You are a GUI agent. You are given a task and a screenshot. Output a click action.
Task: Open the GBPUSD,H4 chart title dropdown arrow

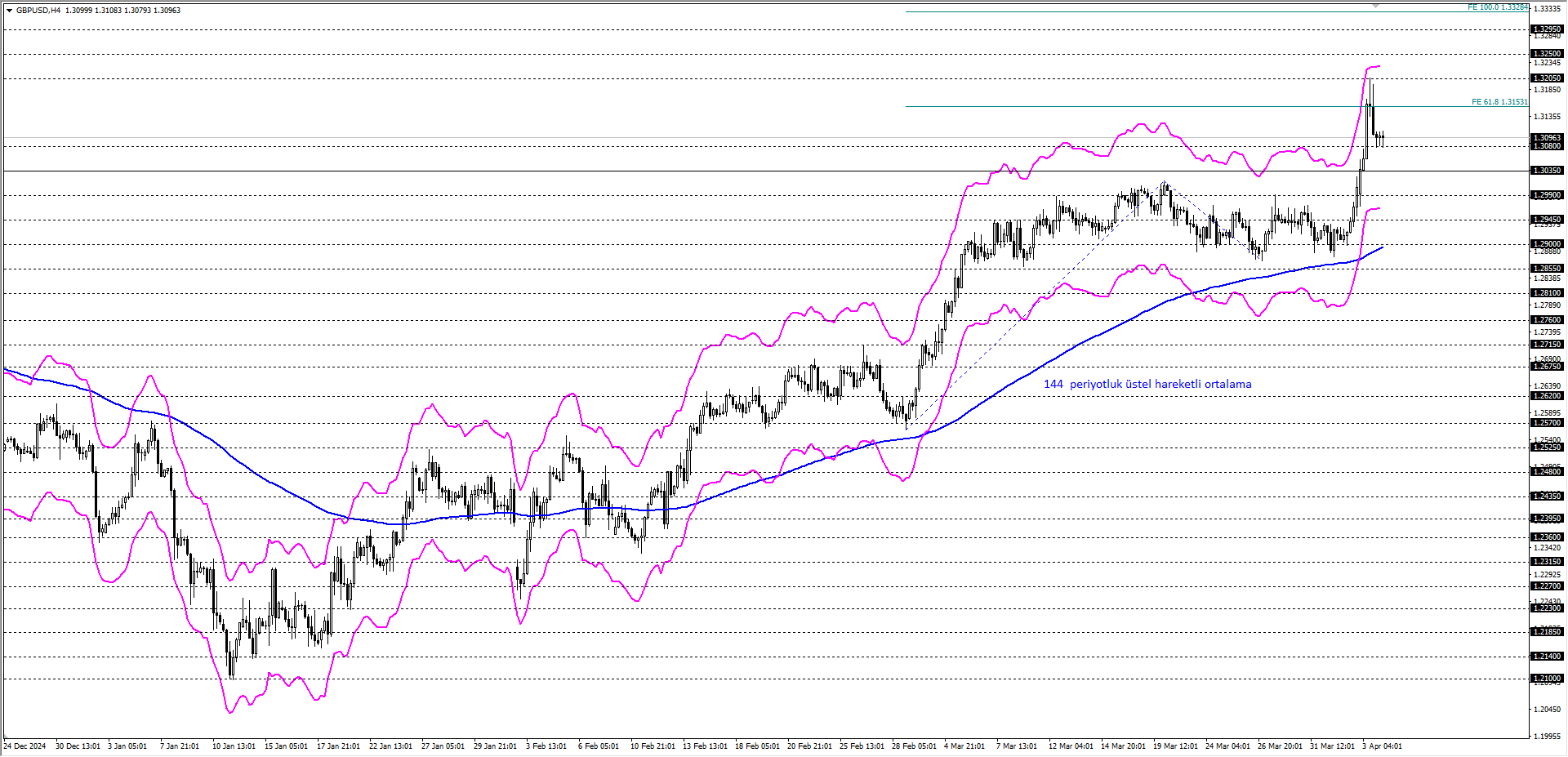[9, 11]
